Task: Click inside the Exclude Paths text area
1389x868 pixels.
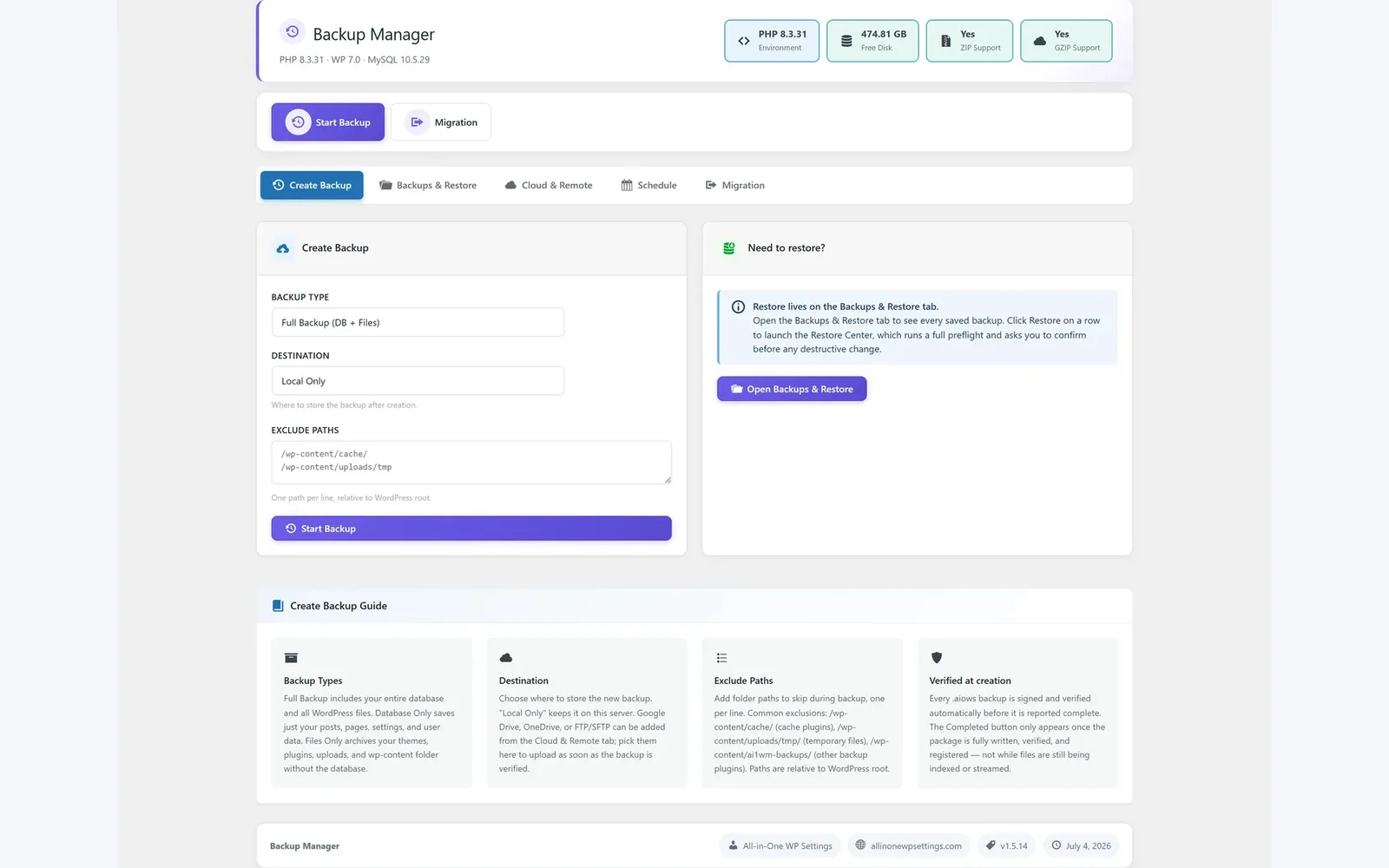Action: click(471, 463)
